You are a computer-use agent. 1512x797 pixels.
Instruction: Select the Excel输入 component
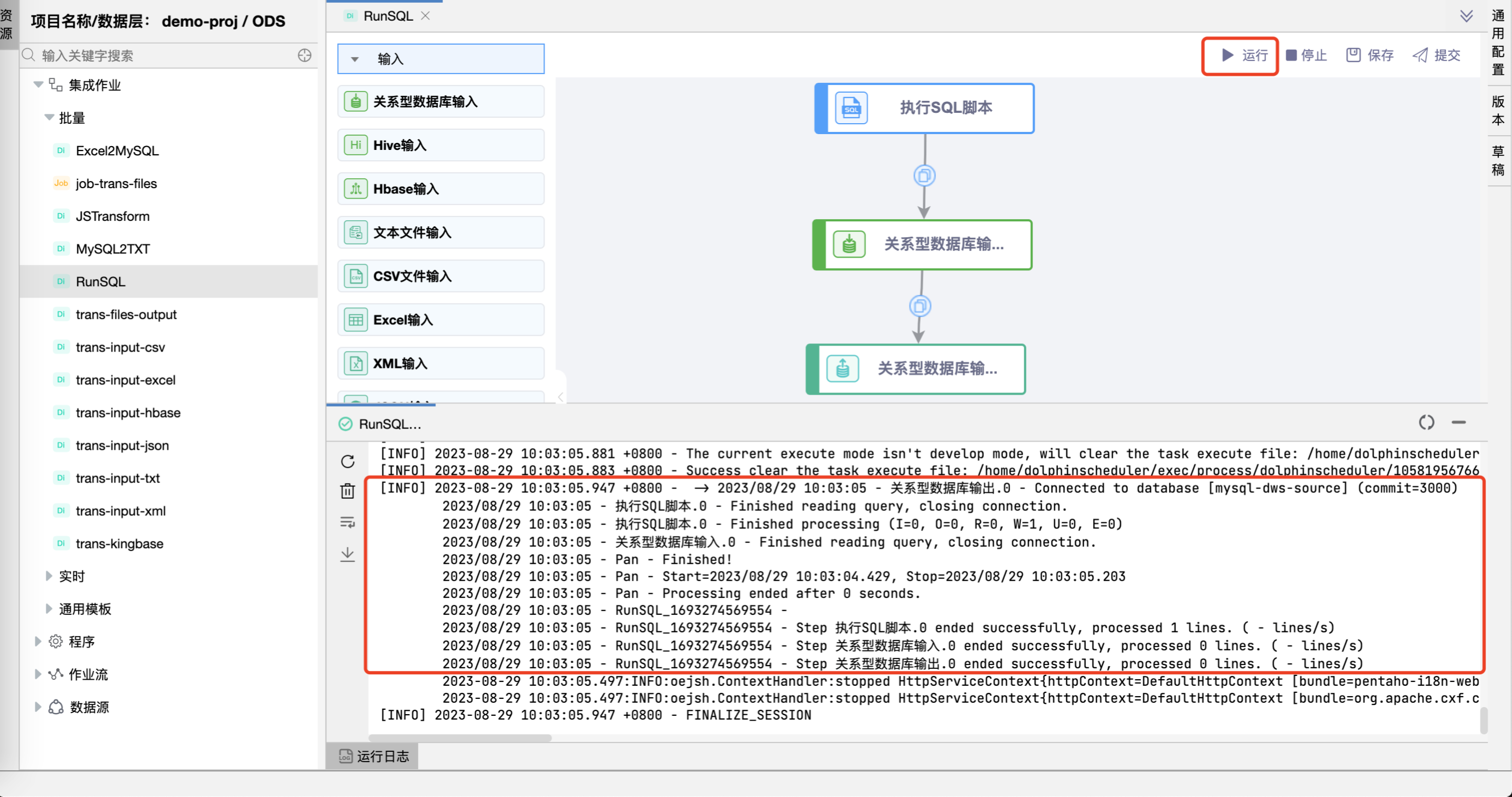coord(441,319)
